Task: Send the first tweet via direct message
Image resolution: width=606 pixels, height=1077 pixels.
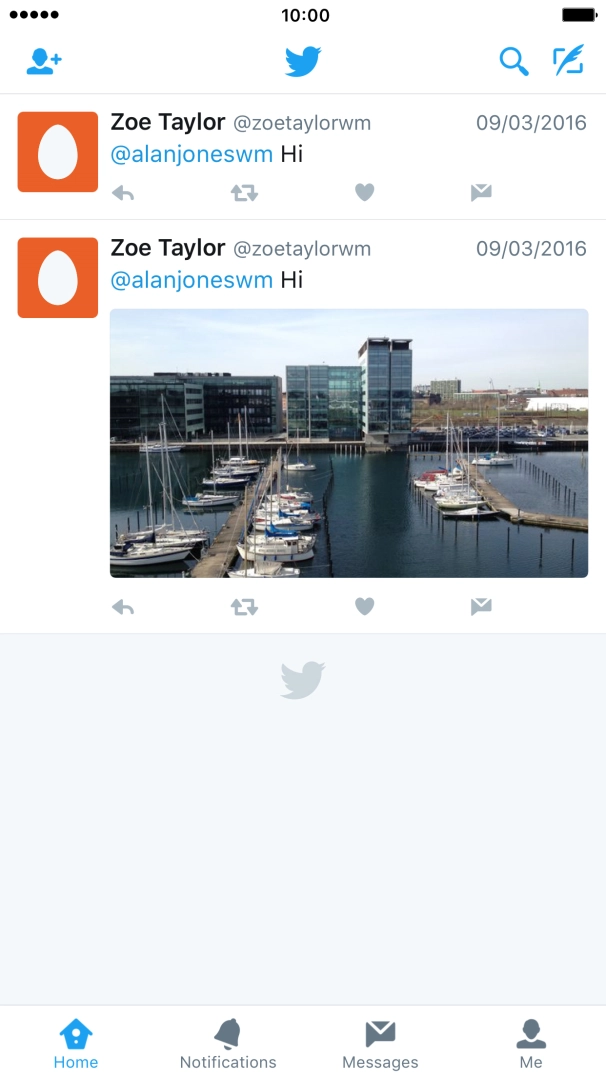Action: tap(480, 191)
